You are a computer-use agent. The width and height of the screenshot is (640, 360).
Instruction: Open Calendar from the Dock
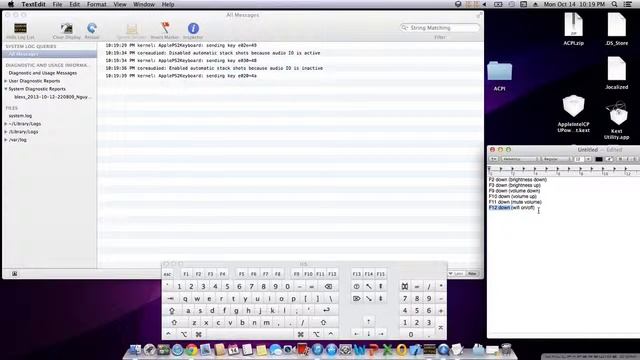[x=233, y=349]
